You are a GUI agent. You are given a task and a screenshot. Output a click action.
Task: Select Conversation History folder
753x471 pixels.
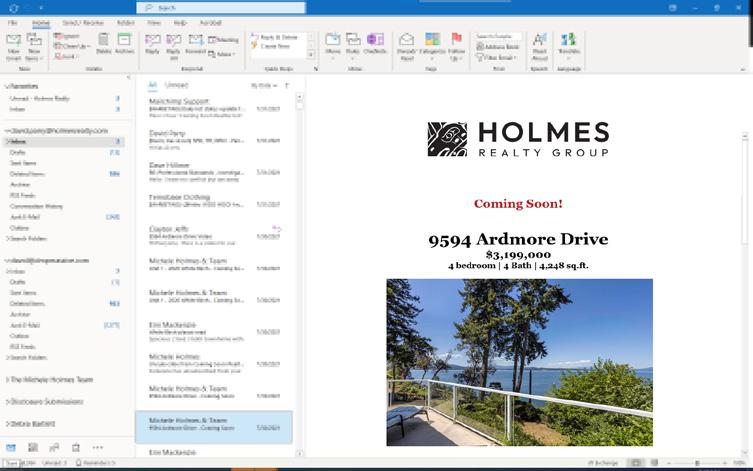[x=36, y=206]
